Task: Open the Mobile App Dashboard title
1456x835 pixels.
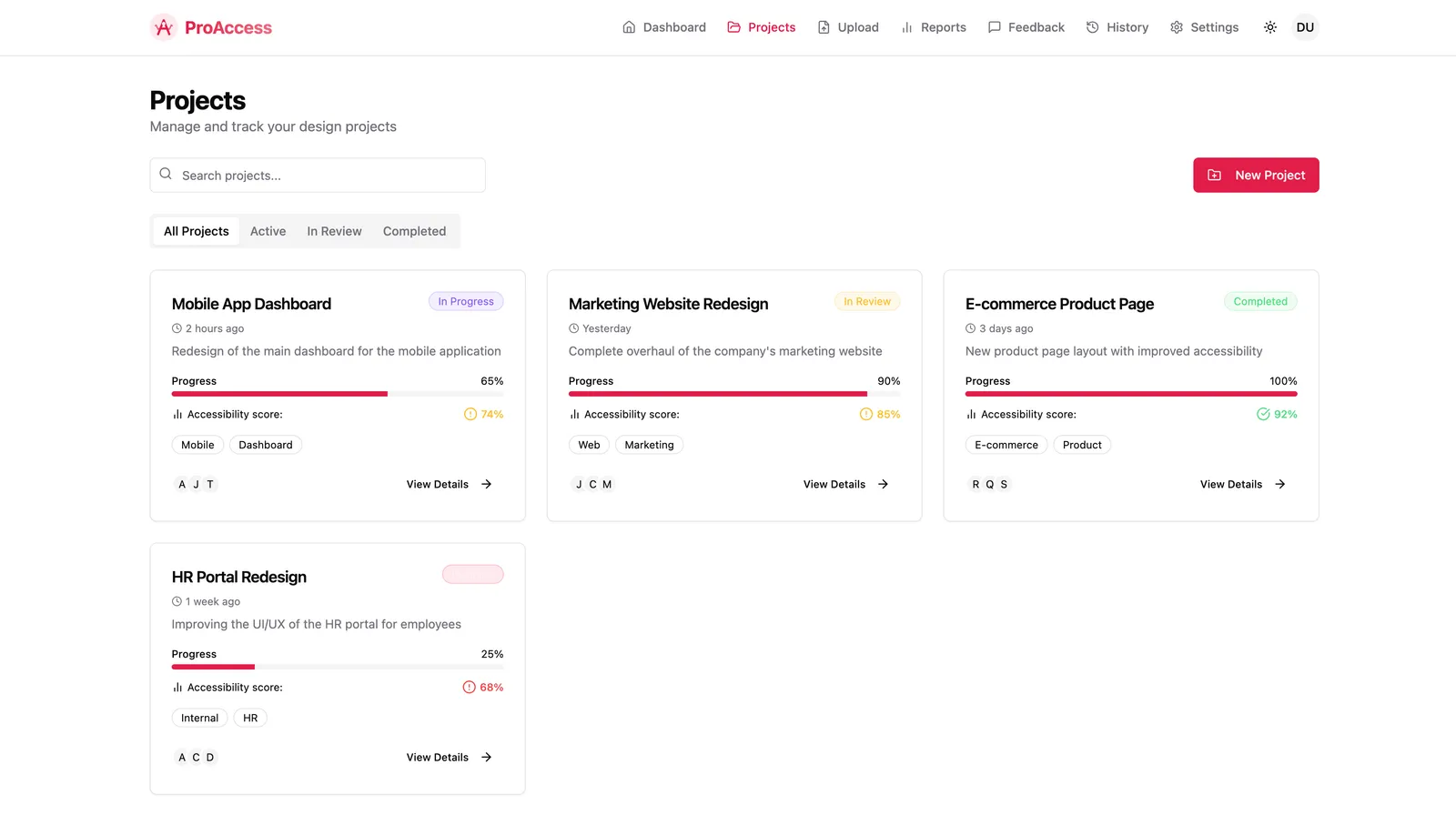Action: [x=251, y=304]
